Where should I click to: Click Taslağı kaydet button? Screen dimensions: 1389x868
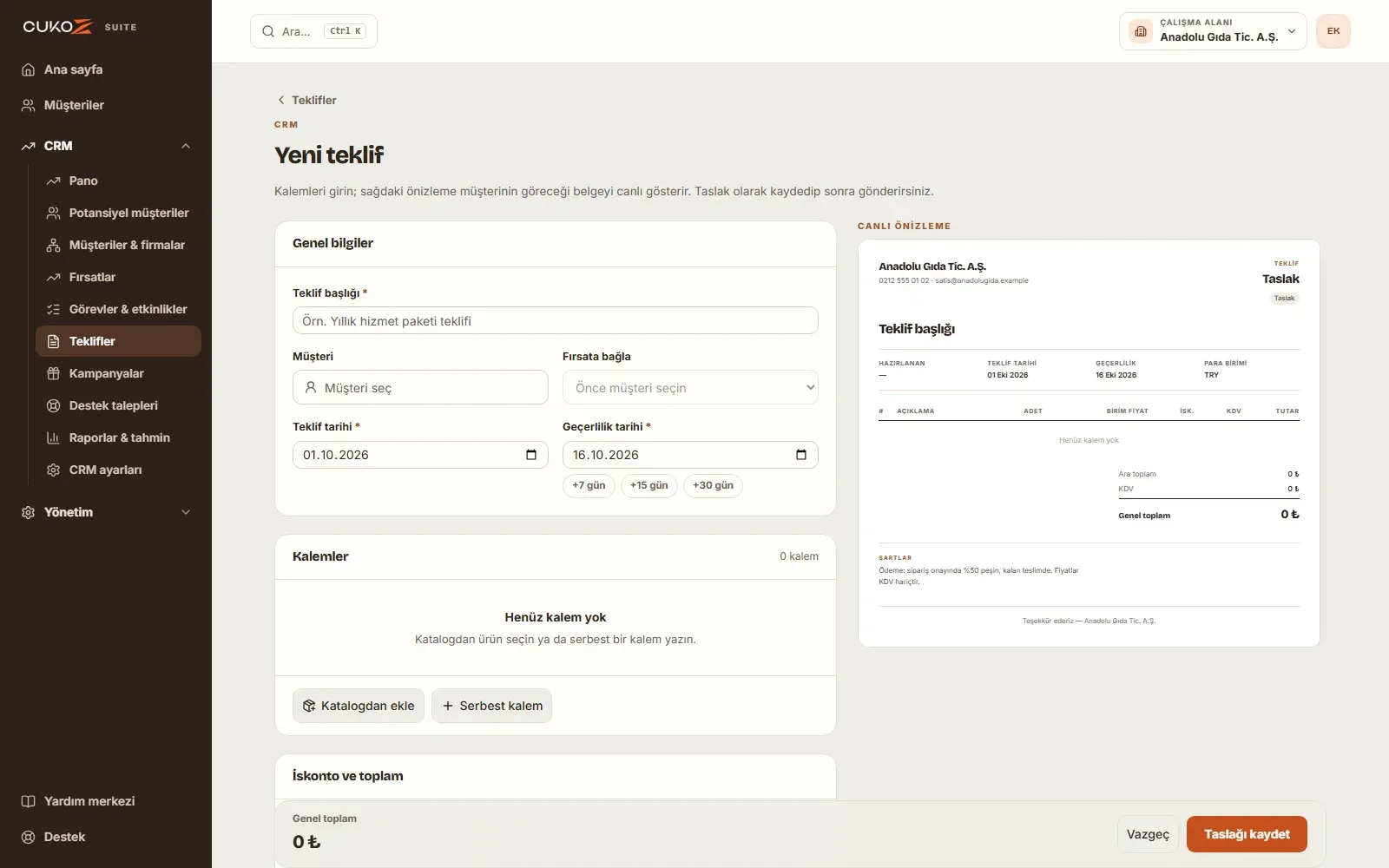click(1247, 834)
